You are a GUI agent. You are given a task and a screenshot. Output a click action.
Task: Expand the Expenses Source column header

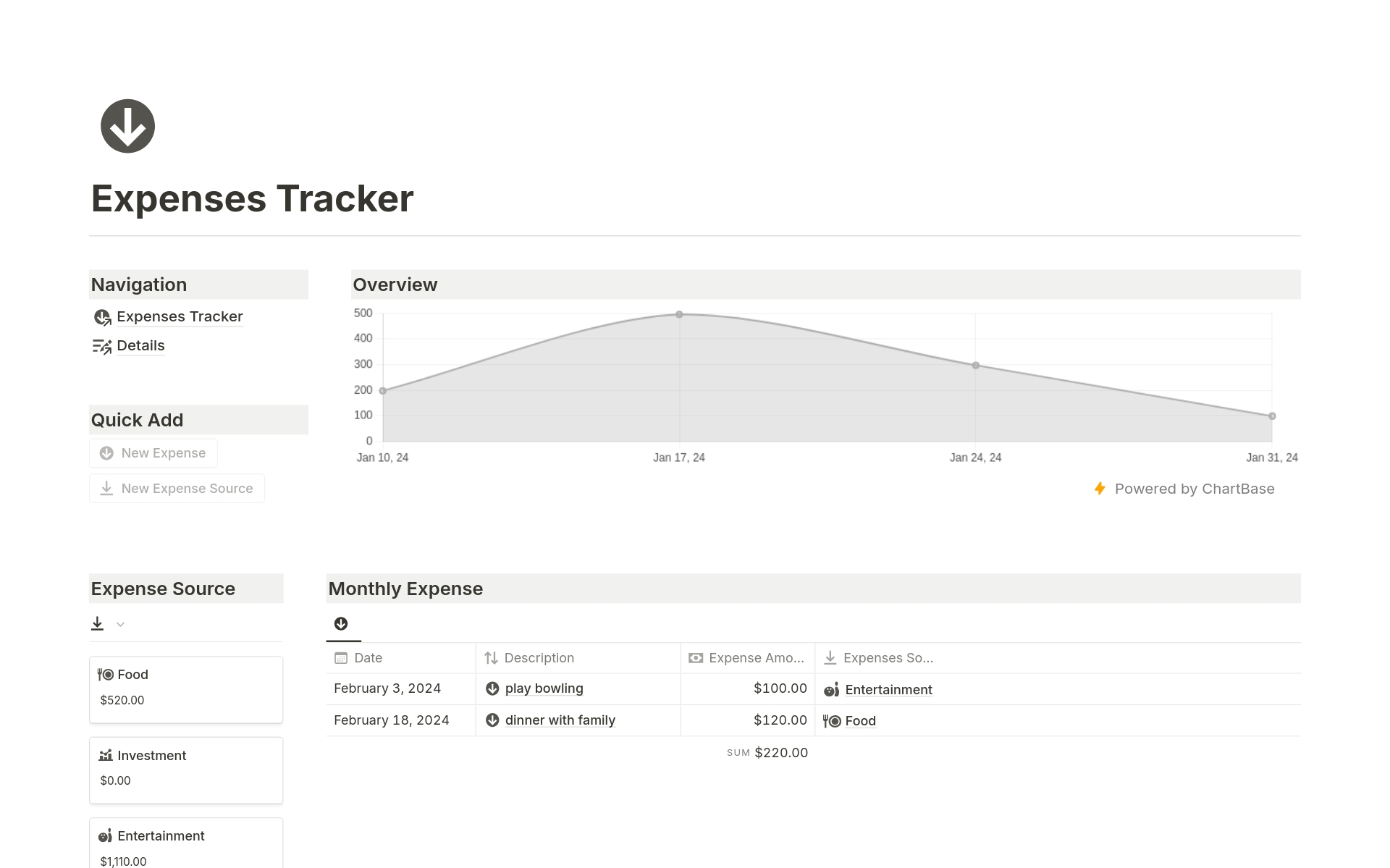pyautogui.click(x=885, y=657)
